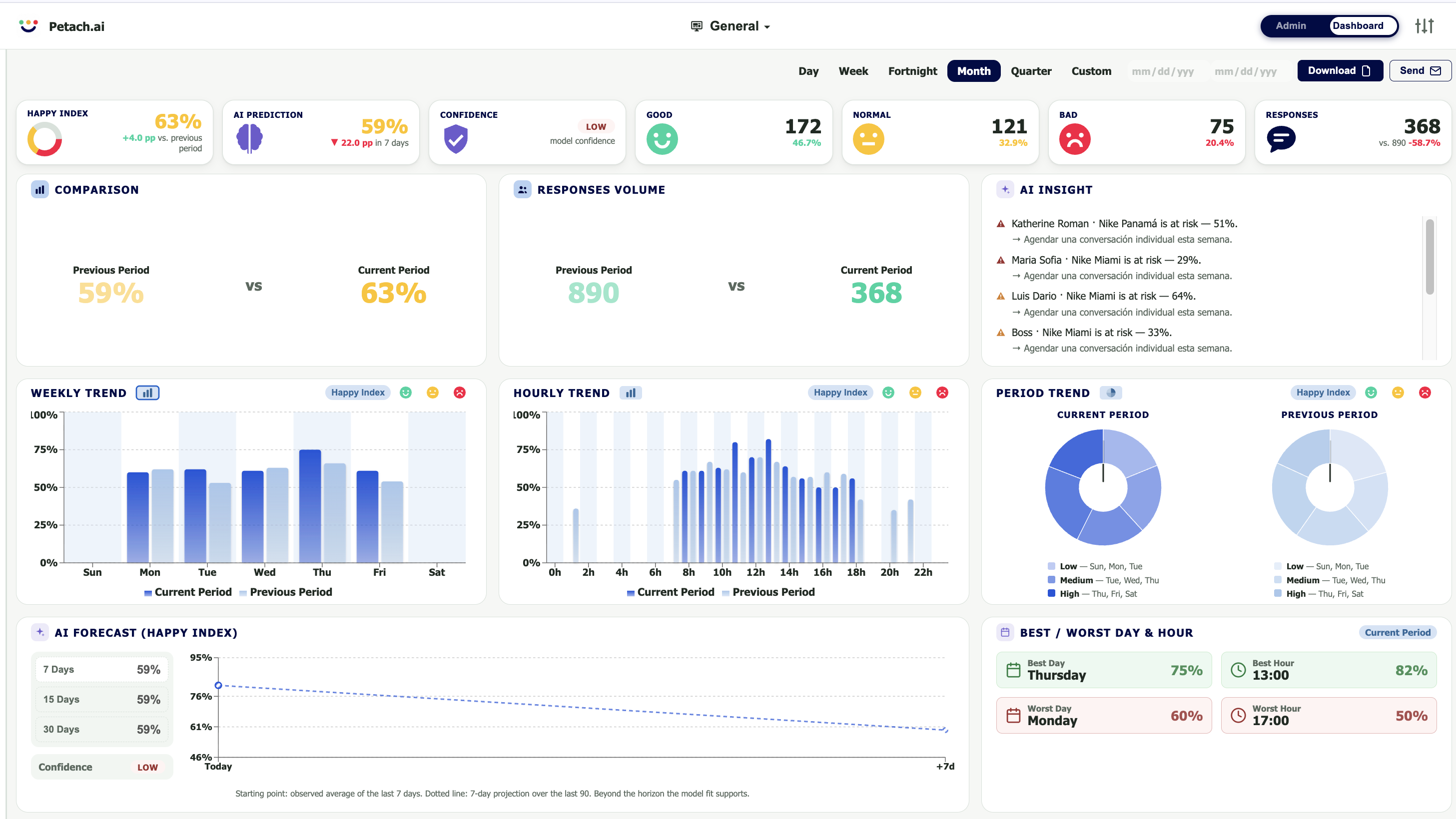Click the Happy Index donut icon
Image resolution: width=1456 pixels, height=819 pixels.
[44, 139]
